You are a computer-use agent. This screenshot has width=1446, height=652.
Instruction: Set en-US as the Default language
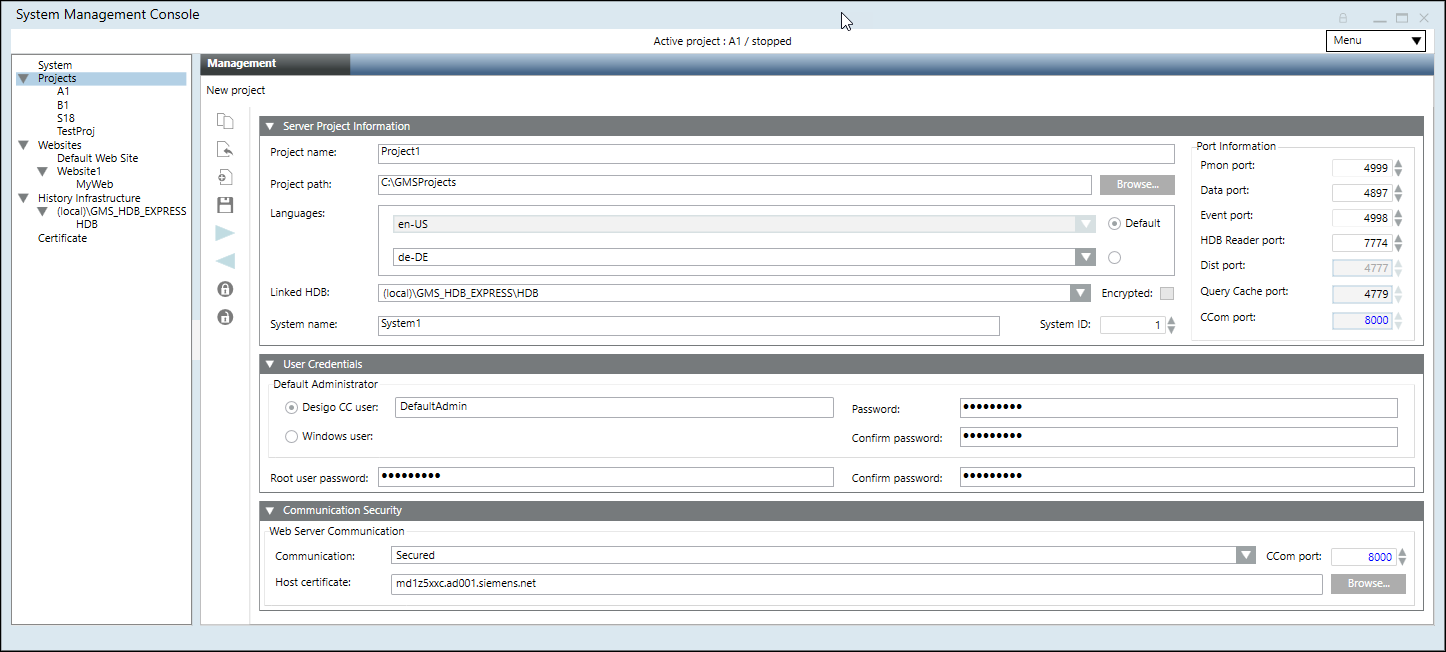coord(1115,224)
